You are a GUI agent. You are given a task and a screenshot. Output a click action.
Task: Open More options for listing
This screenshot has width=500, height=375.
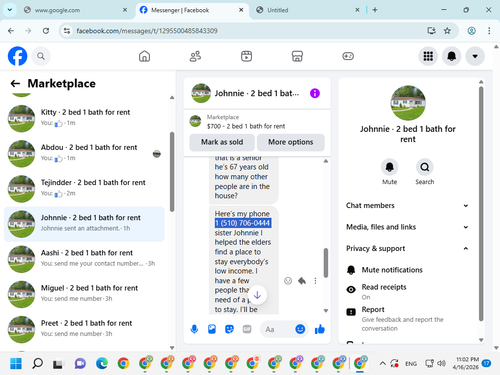[291, 142]
